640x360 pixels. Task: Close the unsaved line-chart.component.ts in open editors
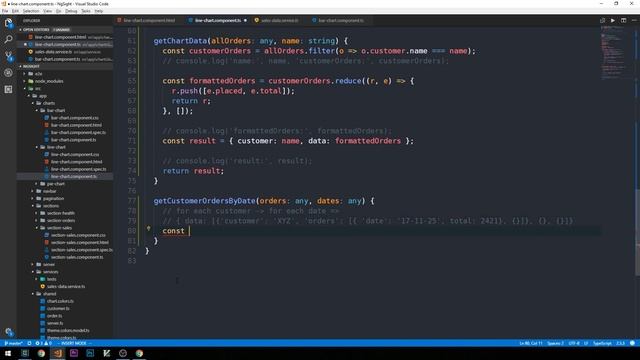click(x=25, y=44)
